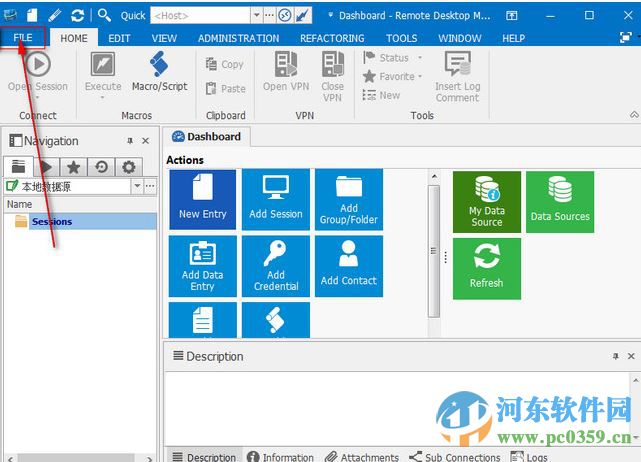Click the Actions scrollbar up arrow
The width and height of the screenshot is (641, 462).
pyautogui.click(x=434, y=176)
